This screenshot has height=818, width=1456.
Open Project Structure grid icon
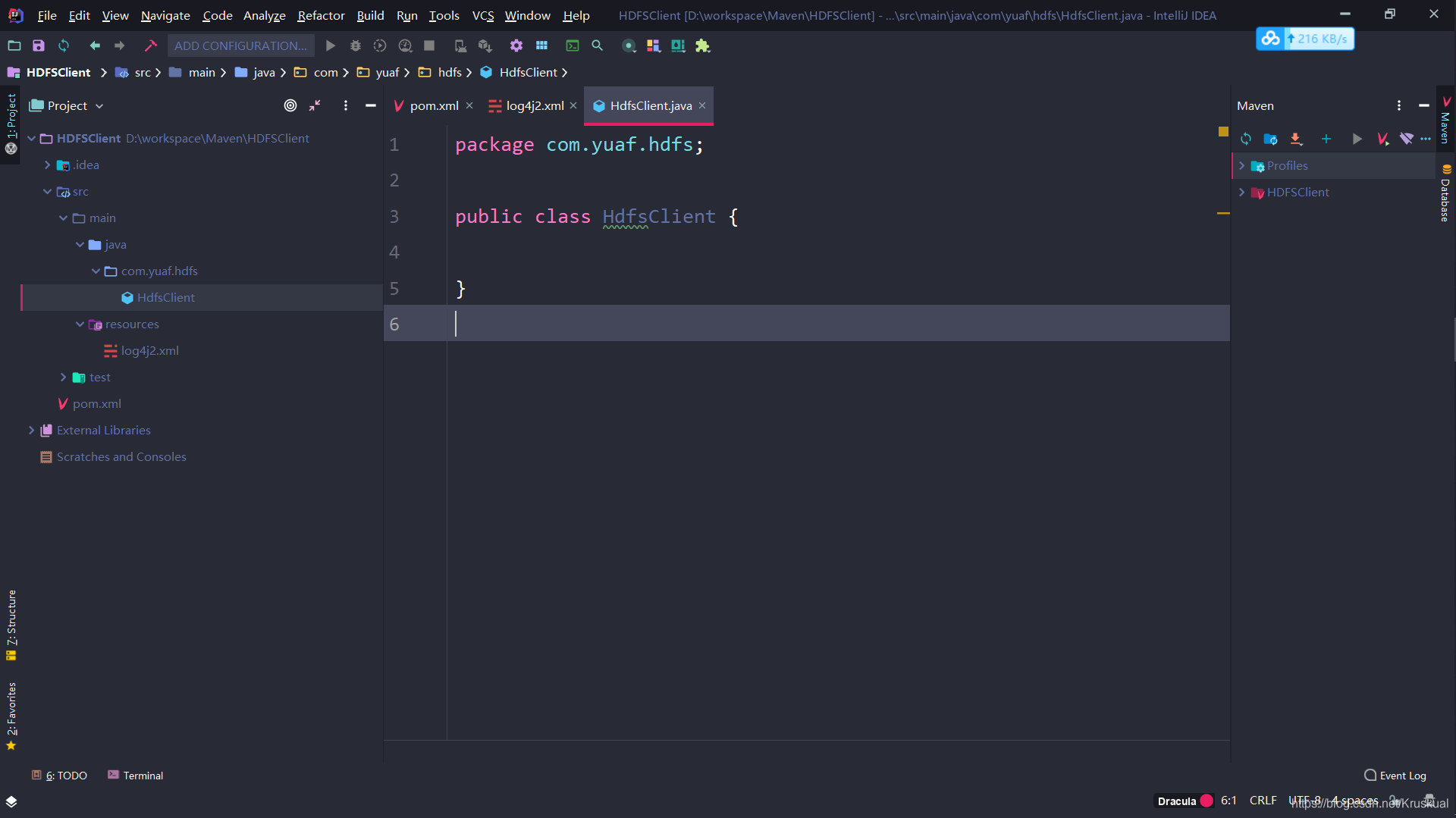tap(541, 45)
